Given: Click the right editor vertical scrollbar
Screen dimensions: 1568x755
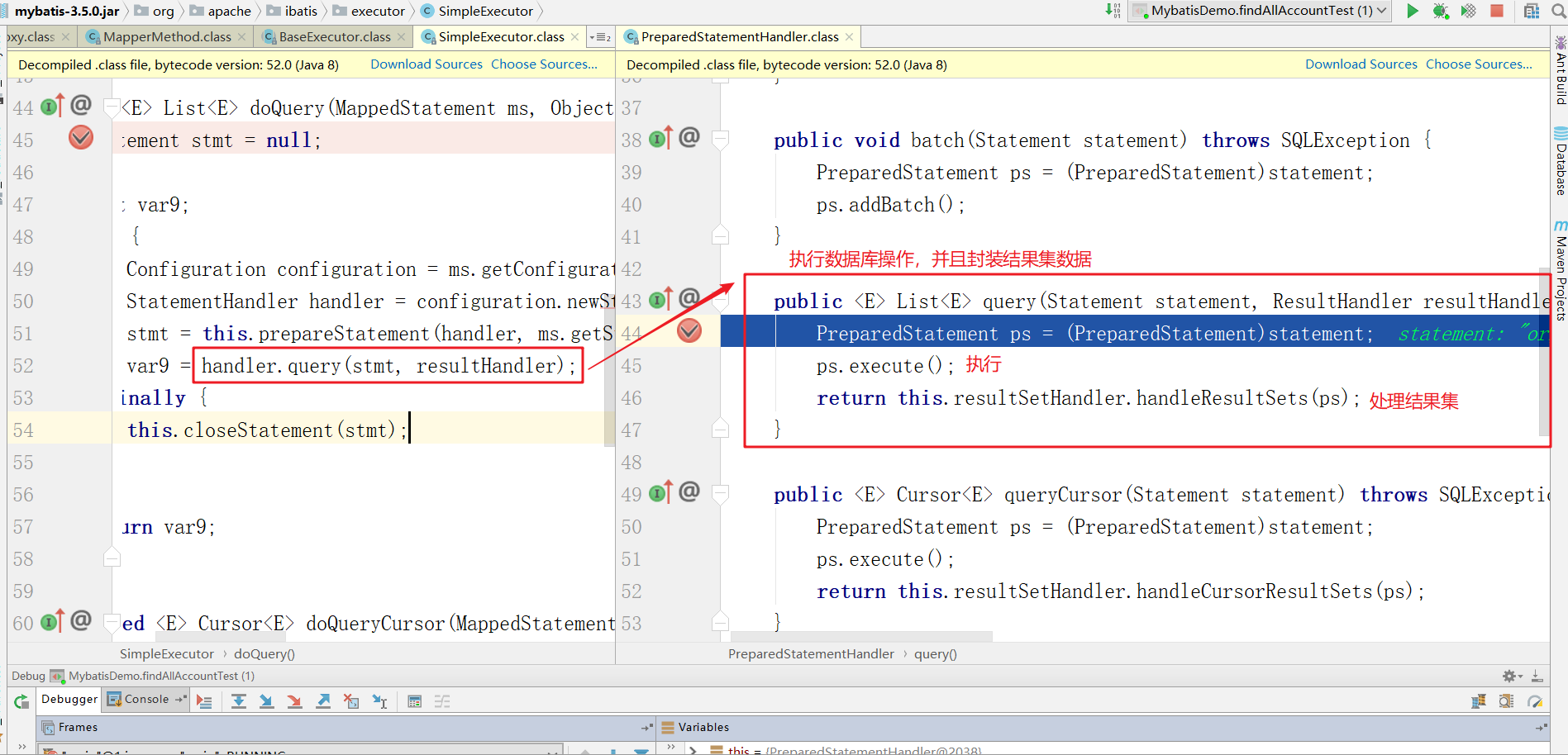Looking at the screenshot, I should click(1544, 351).
